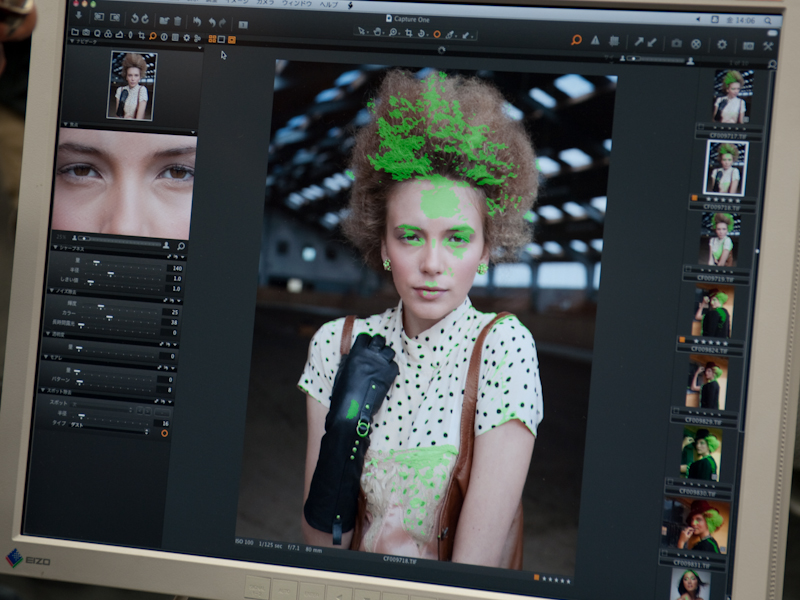The width and height of the screenshot is (800, 600).
Task: Click the trash delete icon in toolbar
Action: 178,21
